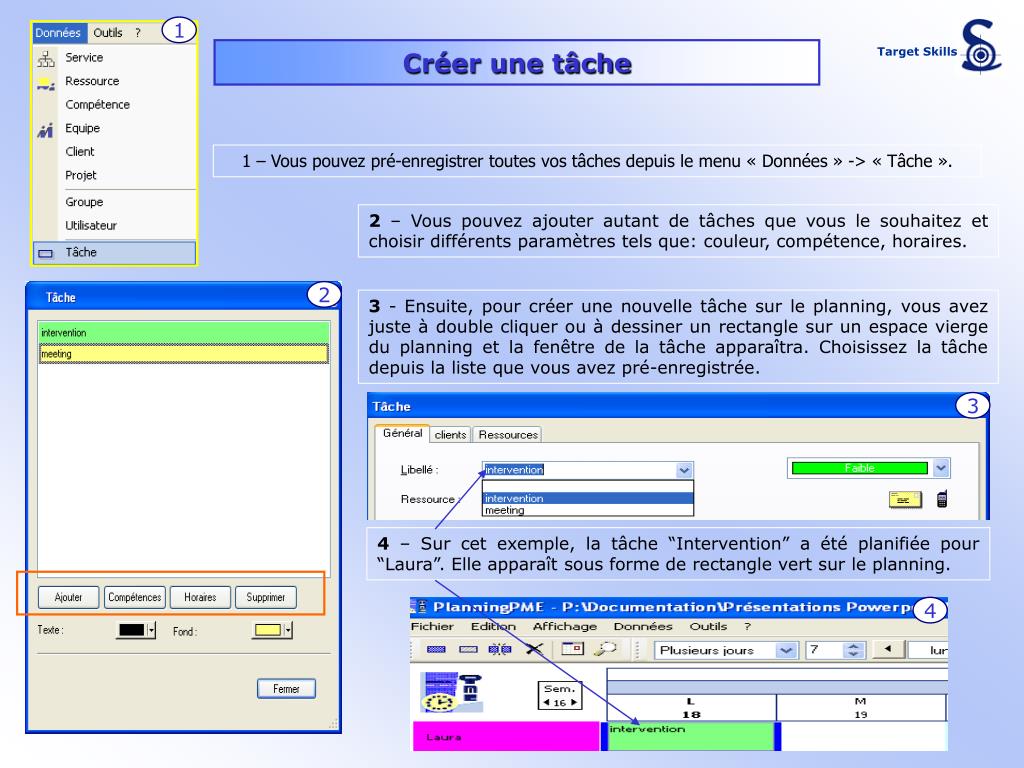Click the Libellé text field containing intervention

579,470
